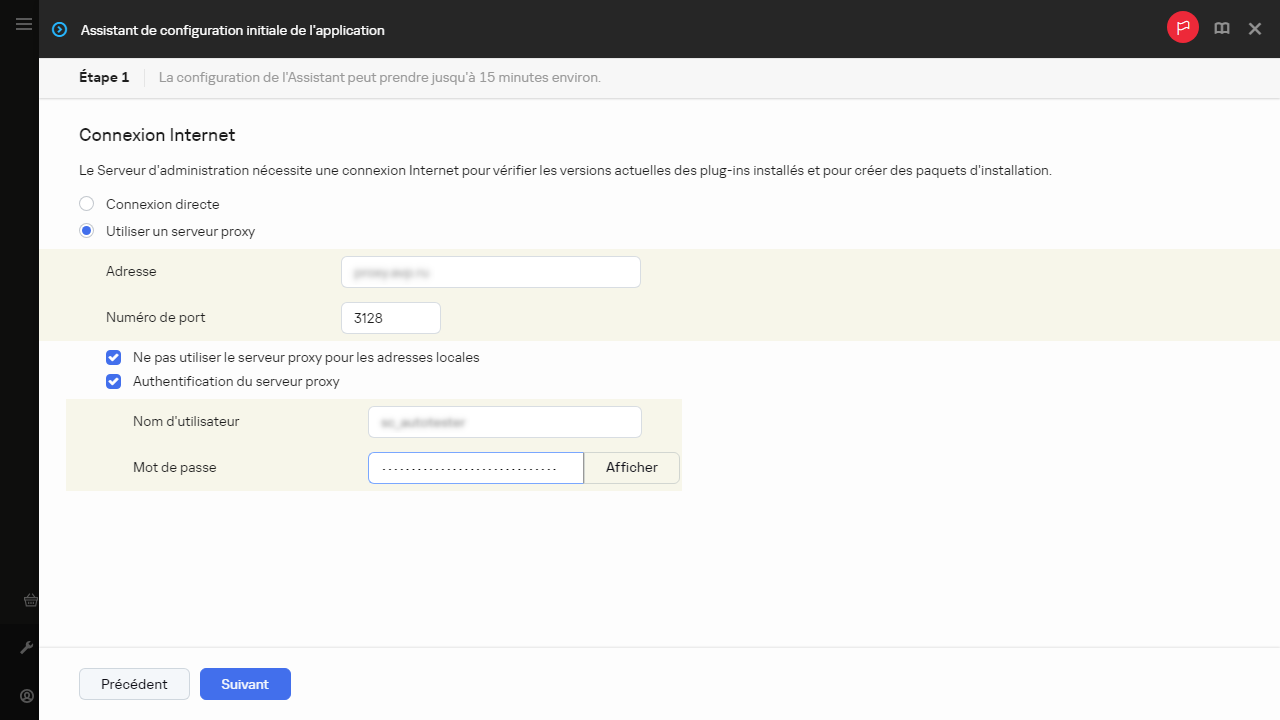The image size is (1280, 720).
Task: Focus the proxy 'Adresse' input field
Action: tap(490, 272)
